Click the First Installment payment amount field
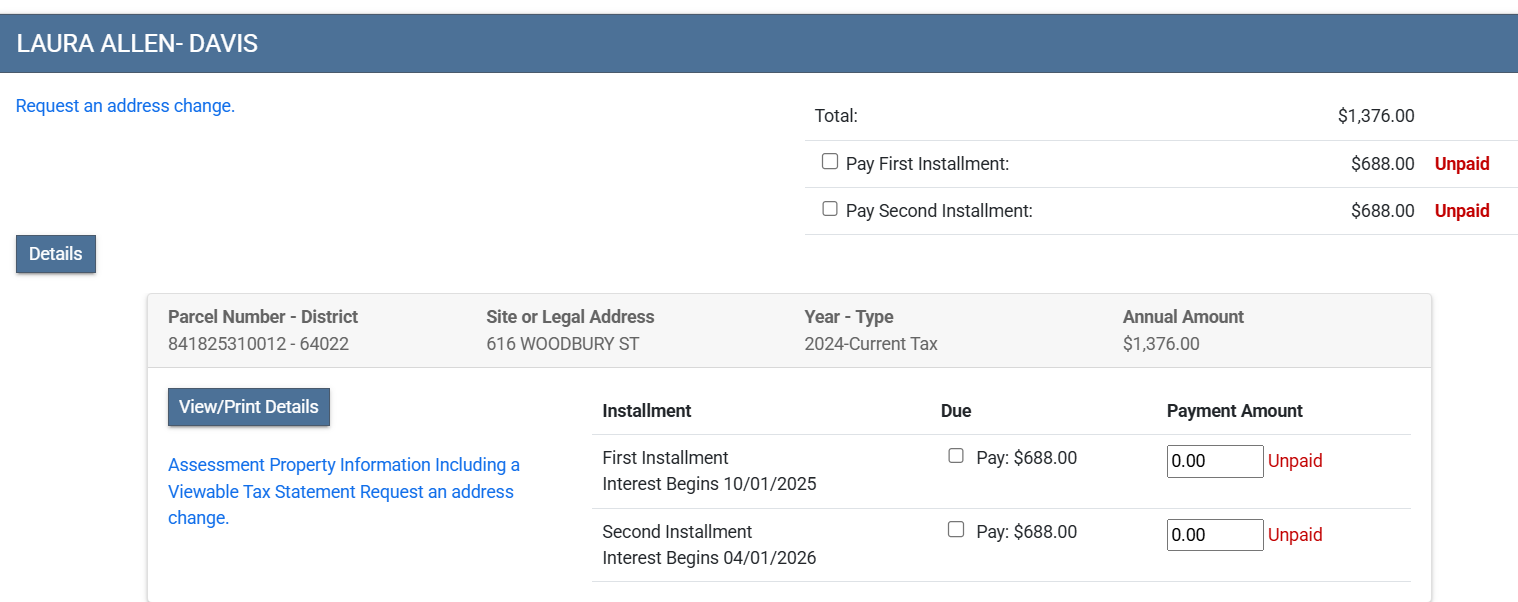The image size is (1518, 602). pos(1214,461)
